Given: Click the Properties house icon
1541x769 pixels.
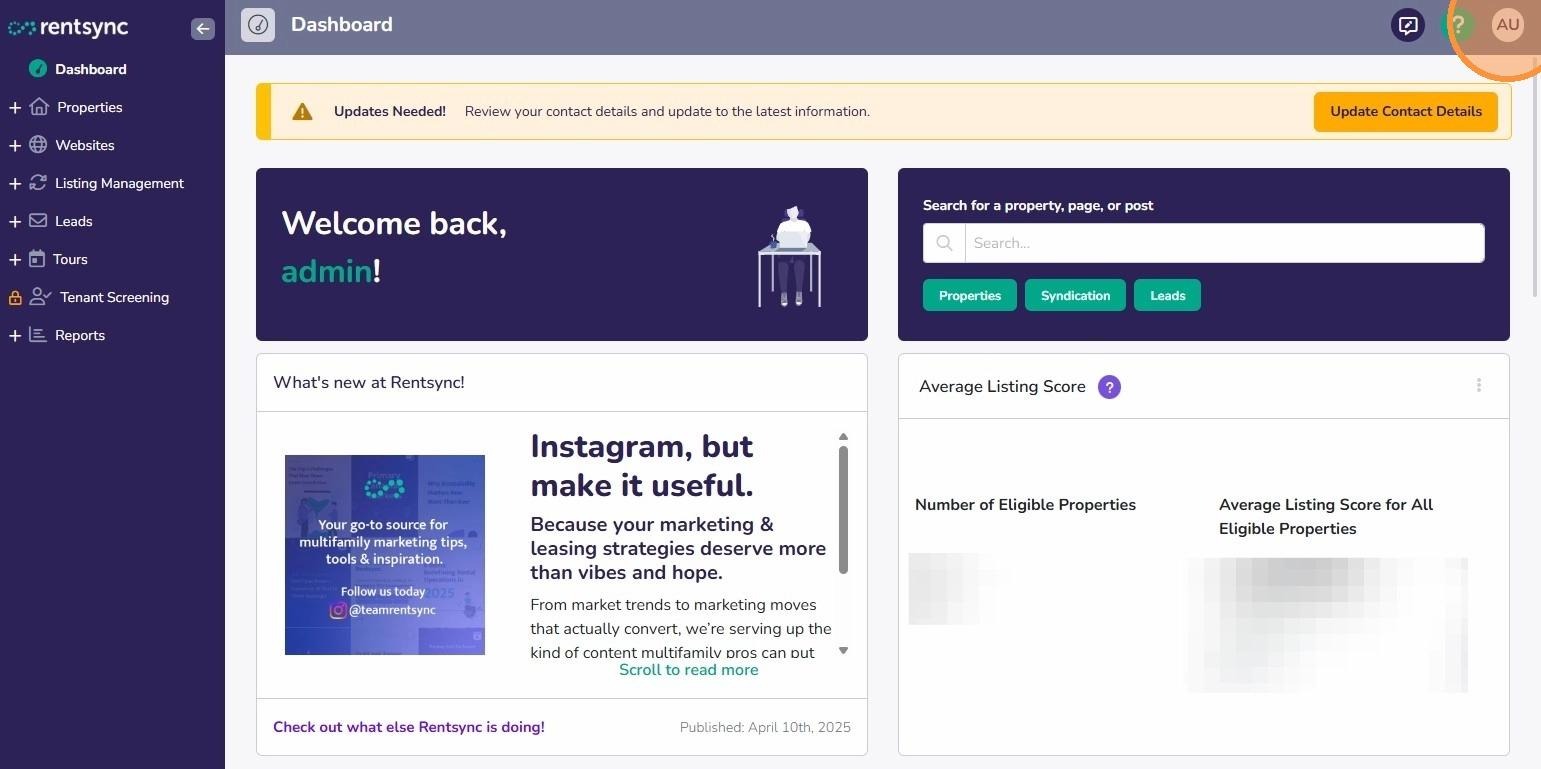Looking at the screenshot, I should (39, 107).
